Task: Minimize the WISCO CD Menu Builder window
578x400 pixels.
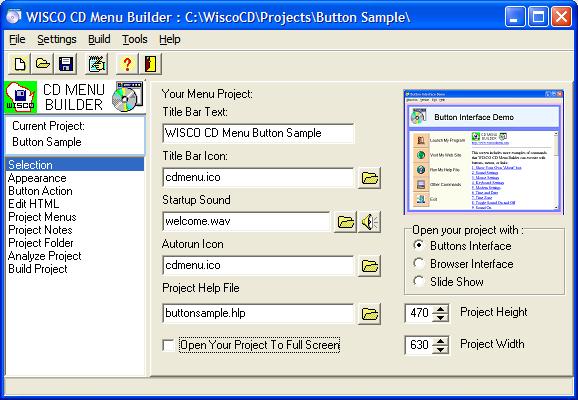Action: tap(515, 17)
